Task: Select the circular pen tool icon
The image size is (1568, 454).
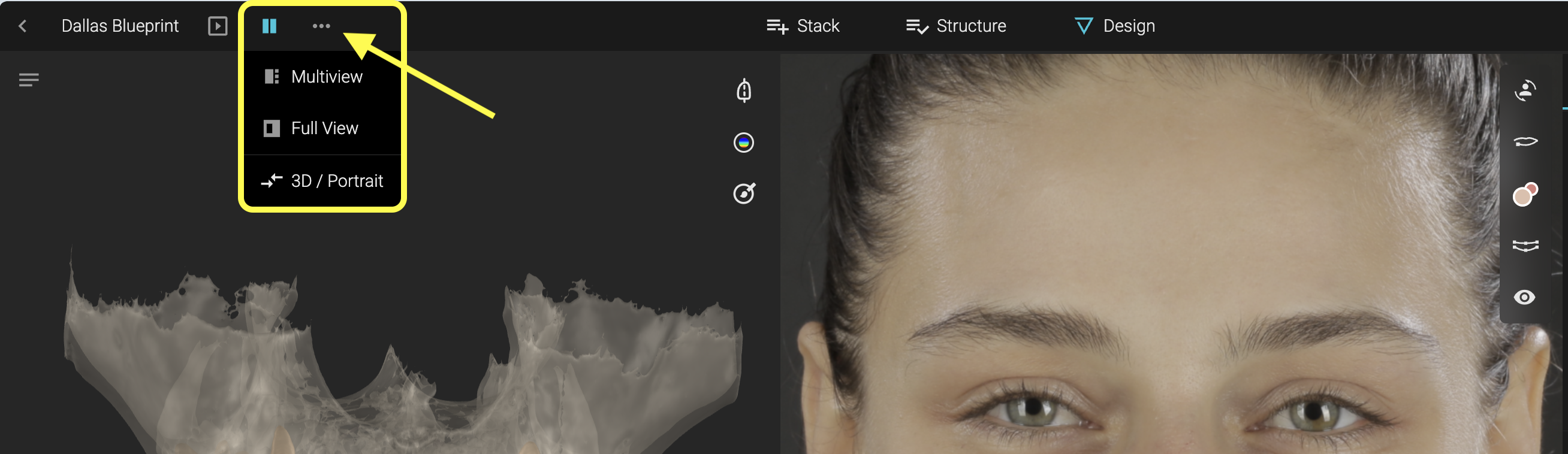Action: [744, 193]
